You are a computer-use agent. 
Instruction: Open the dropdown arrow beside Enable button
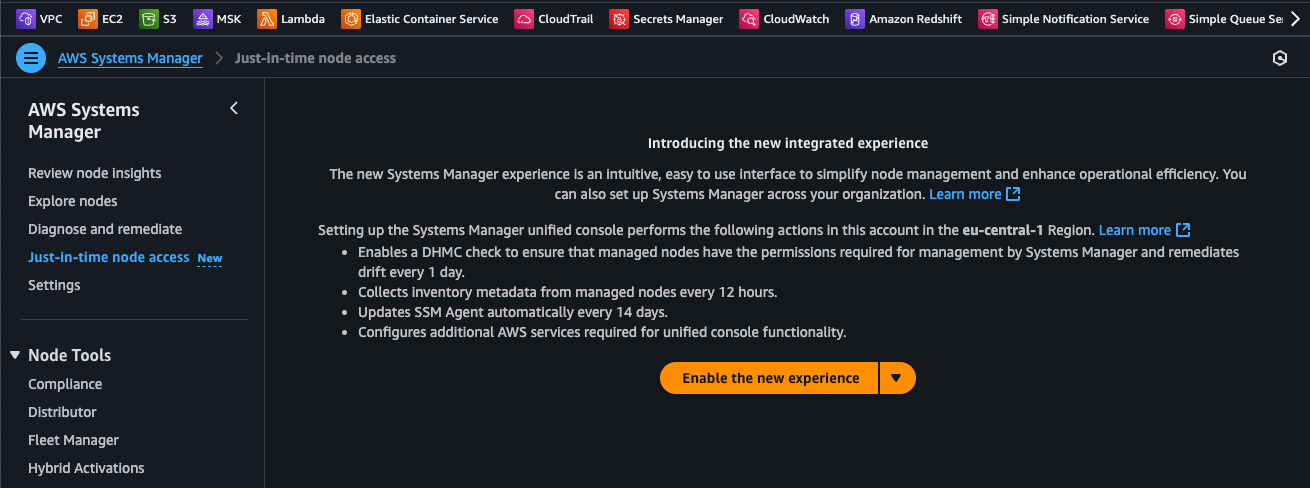click(896, 378)
